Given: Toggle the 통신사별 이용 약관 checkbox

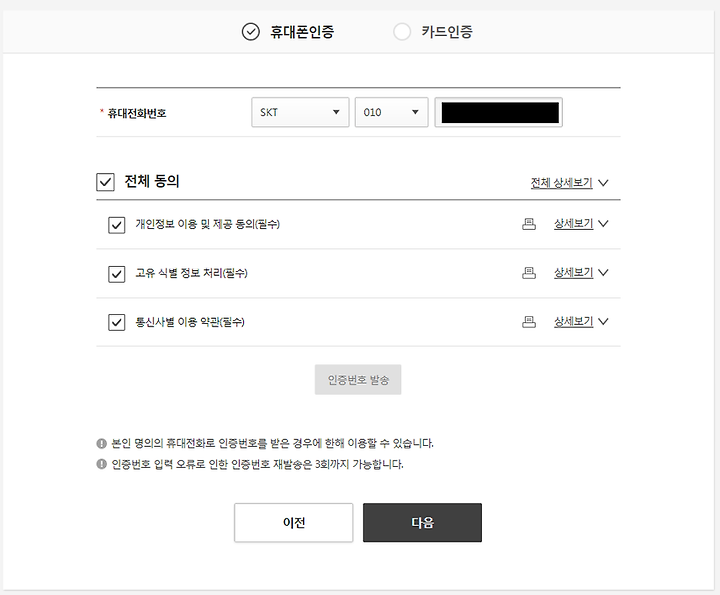Looking at the screenshot, I should [117, 322].
